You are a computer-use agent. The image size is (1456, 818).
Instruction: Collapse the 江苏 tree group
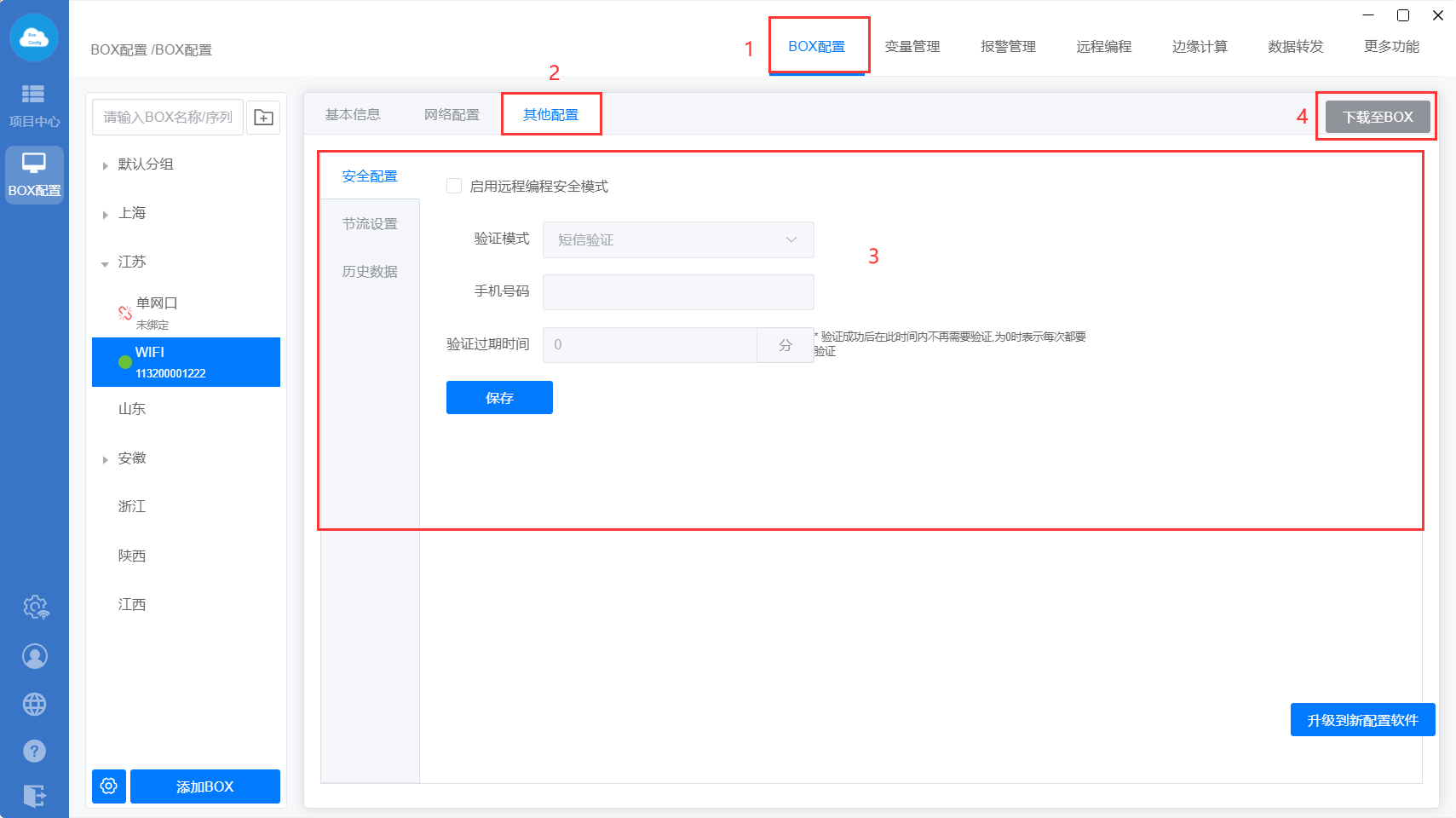click(105, 263)
